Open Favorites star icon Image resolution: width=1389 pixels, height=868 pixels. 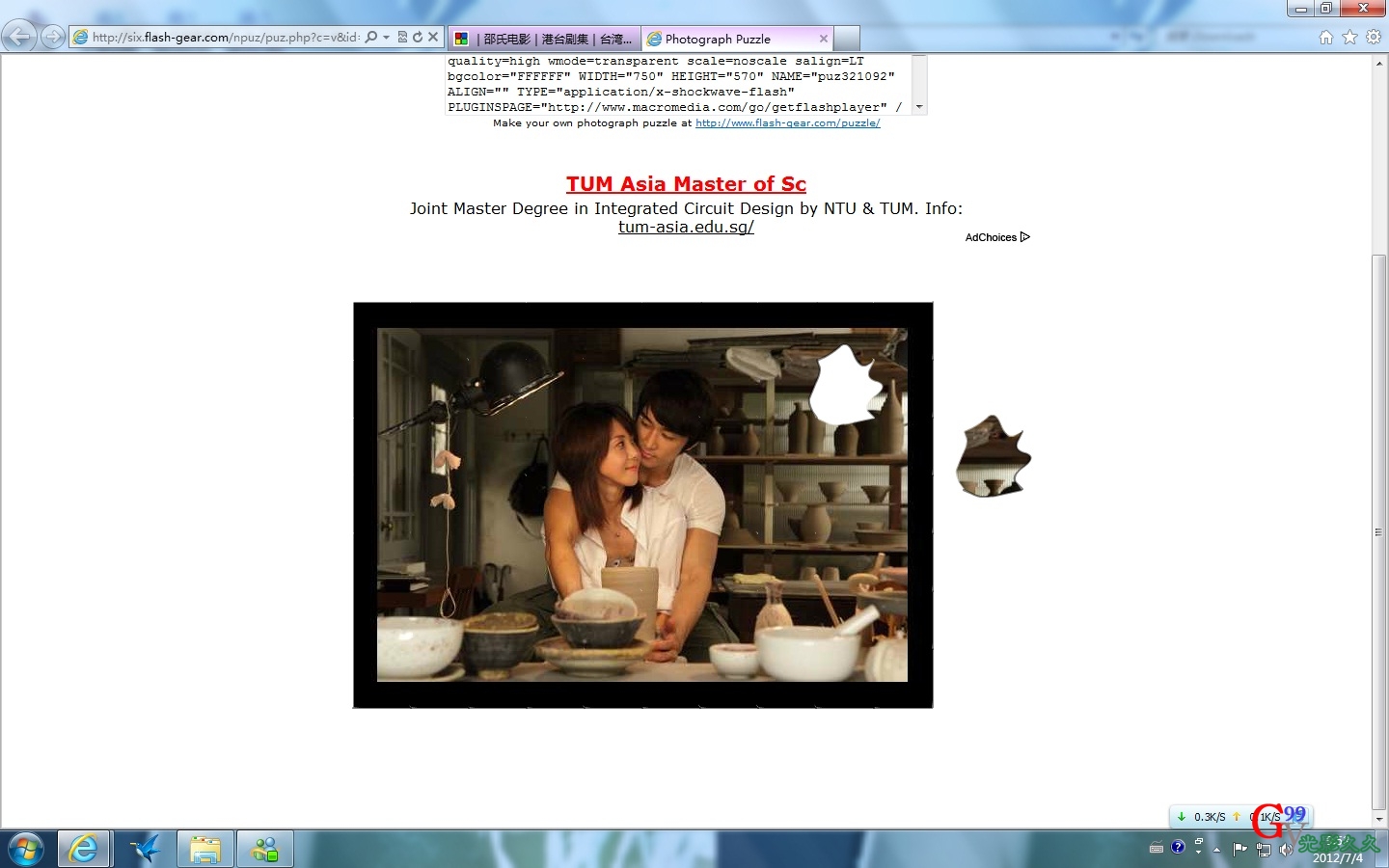click(1349, 38)
